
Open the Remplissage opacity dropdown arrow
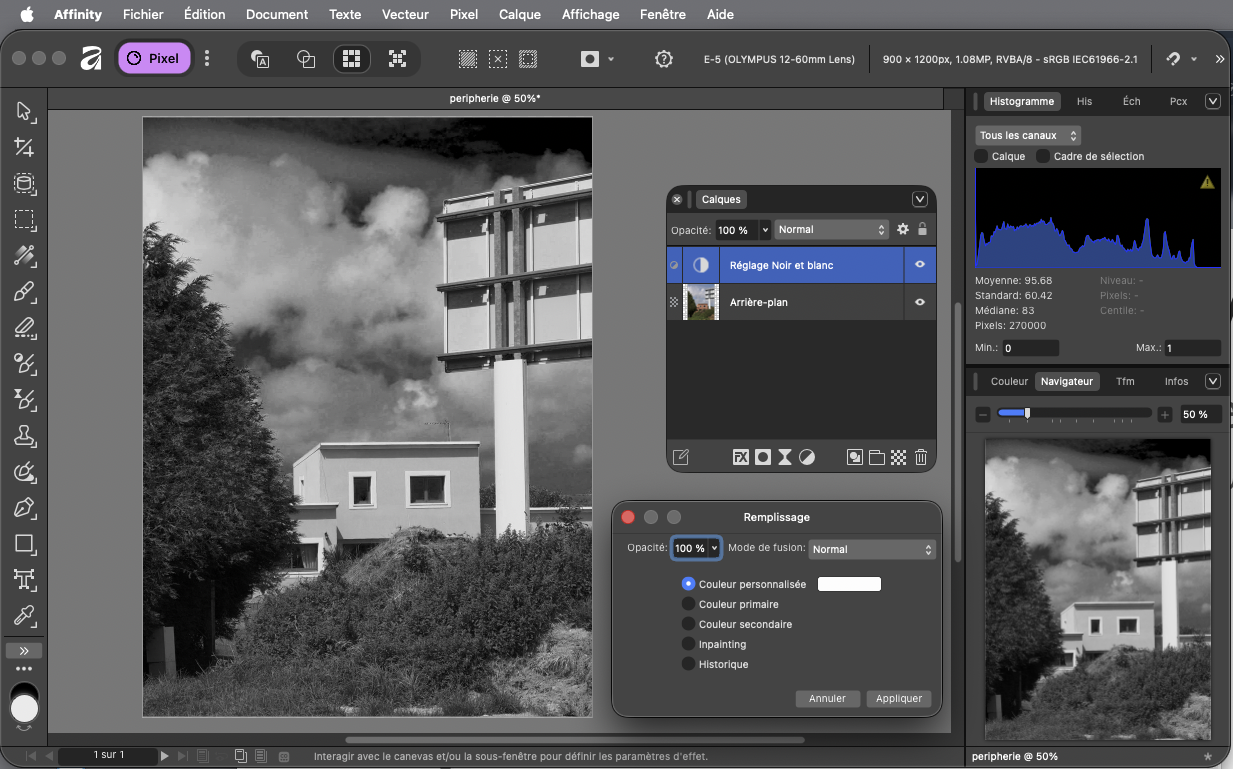(715, 549)
